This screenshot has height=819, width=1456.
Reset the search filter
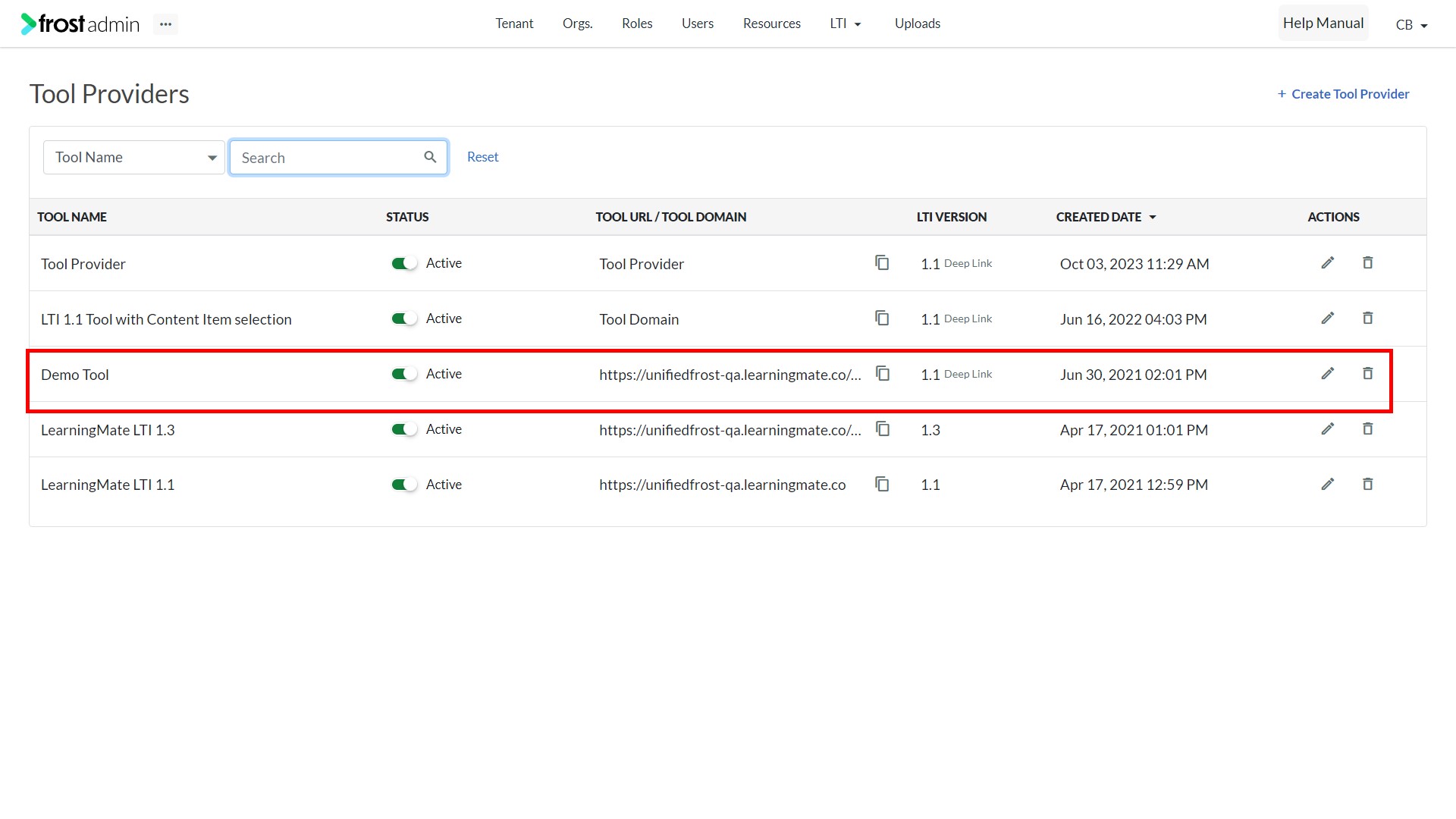coord(483,157)
